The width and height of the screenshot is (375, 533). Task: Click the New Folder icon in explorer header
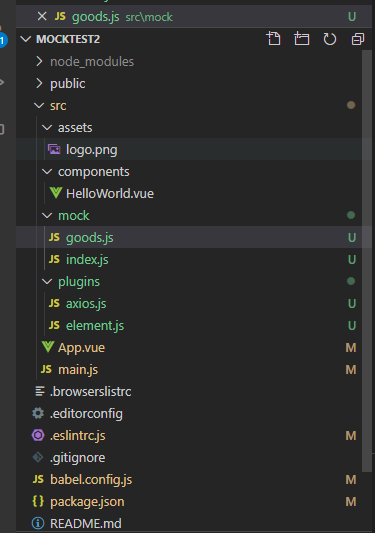302,39
